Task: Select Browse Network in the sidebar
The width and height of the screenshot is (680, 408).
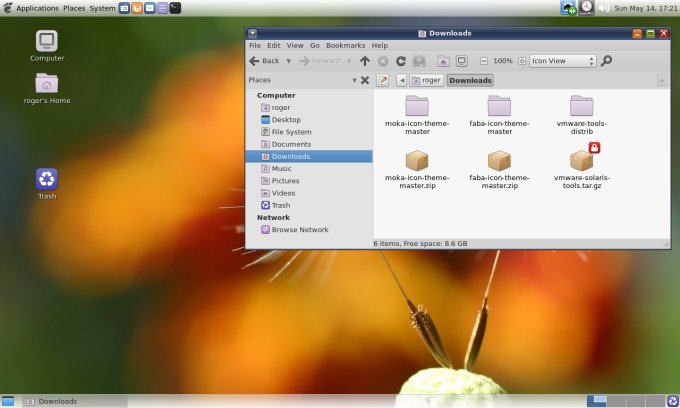Action: coord(299,230)
